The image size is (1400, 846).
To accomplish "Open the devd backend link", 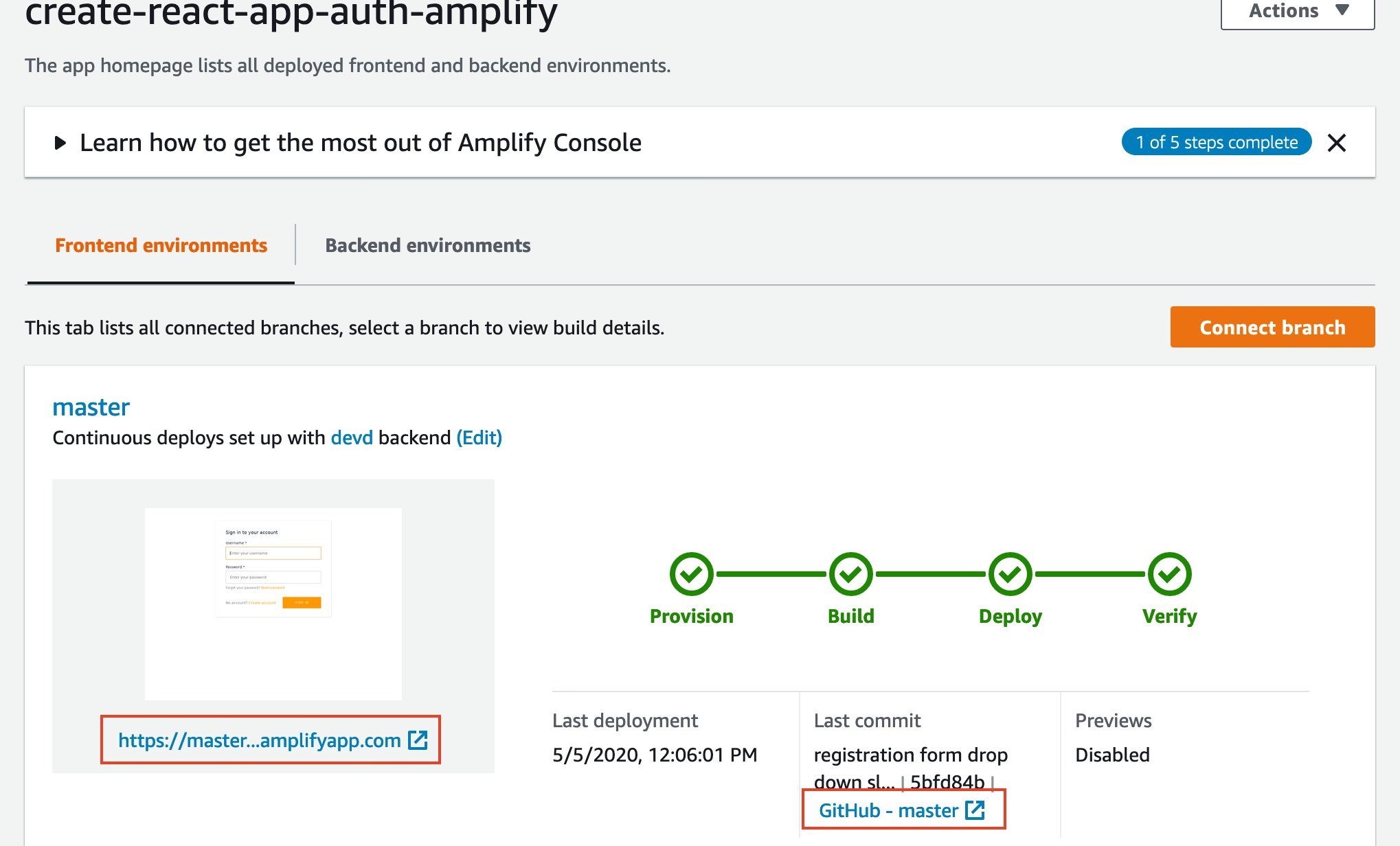I will tap(352, 438).
